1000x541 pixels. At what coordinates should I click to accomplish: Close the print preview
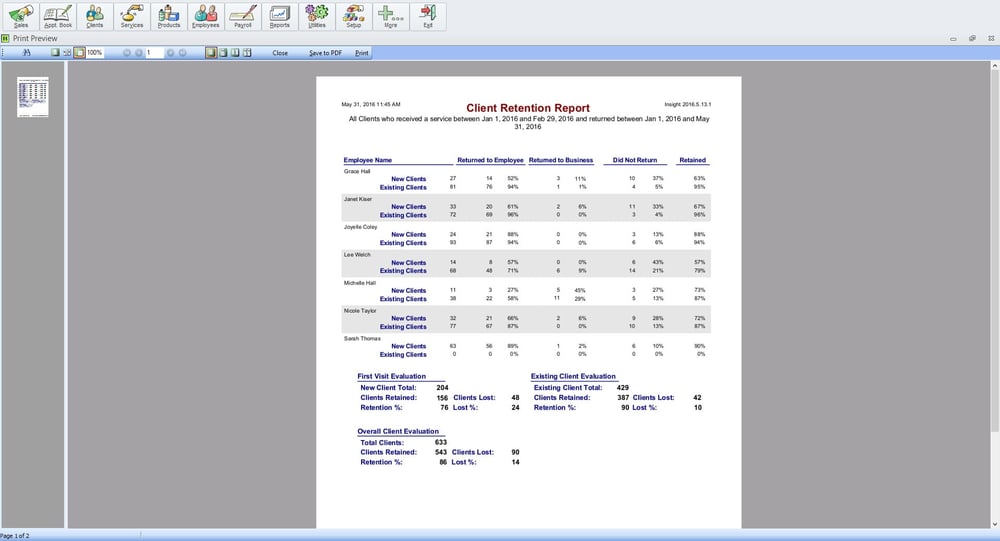(x=280, y=53)
